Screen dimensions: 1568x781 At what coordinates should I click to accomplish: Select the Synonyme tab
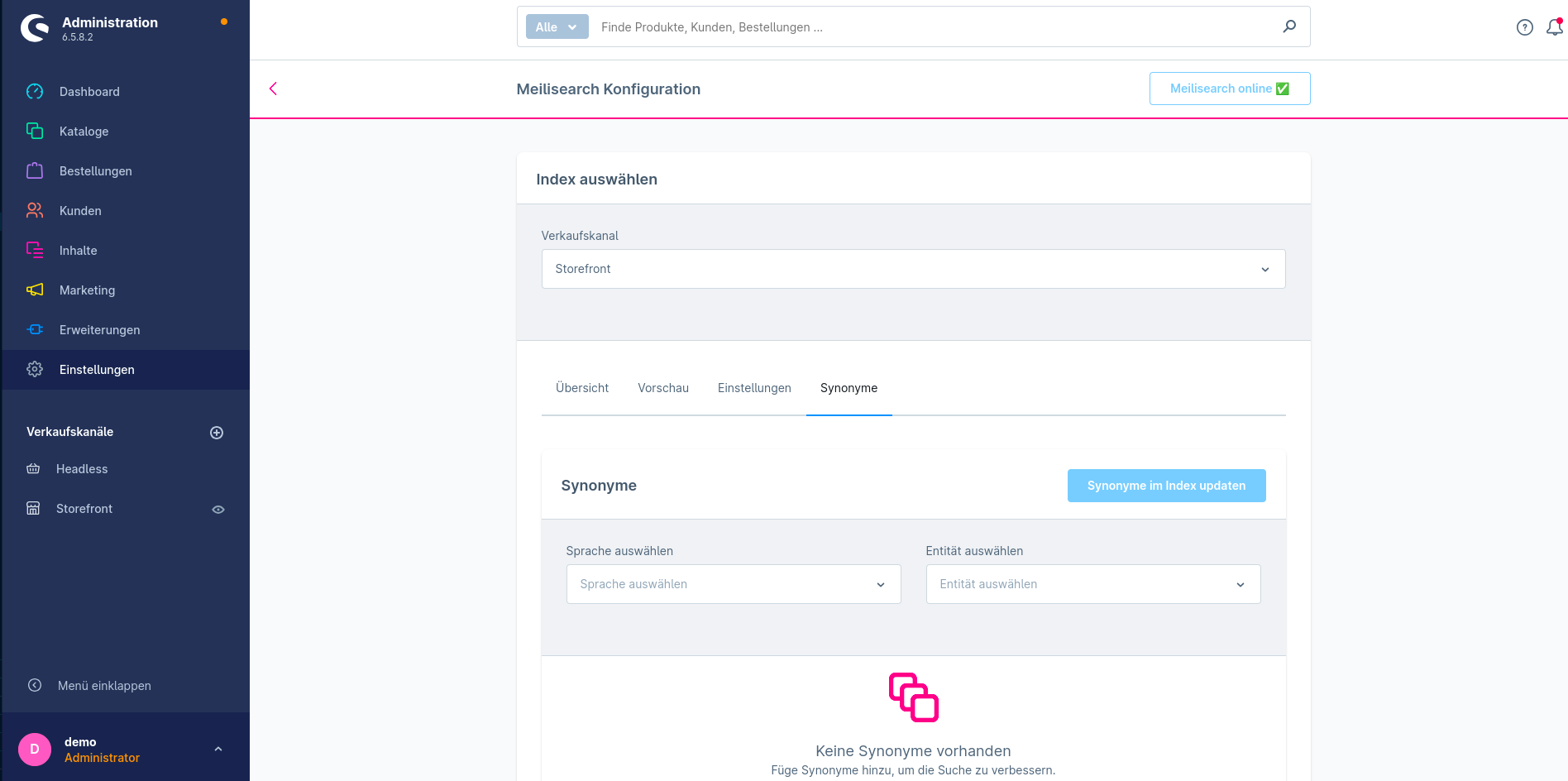coord(849,388)
